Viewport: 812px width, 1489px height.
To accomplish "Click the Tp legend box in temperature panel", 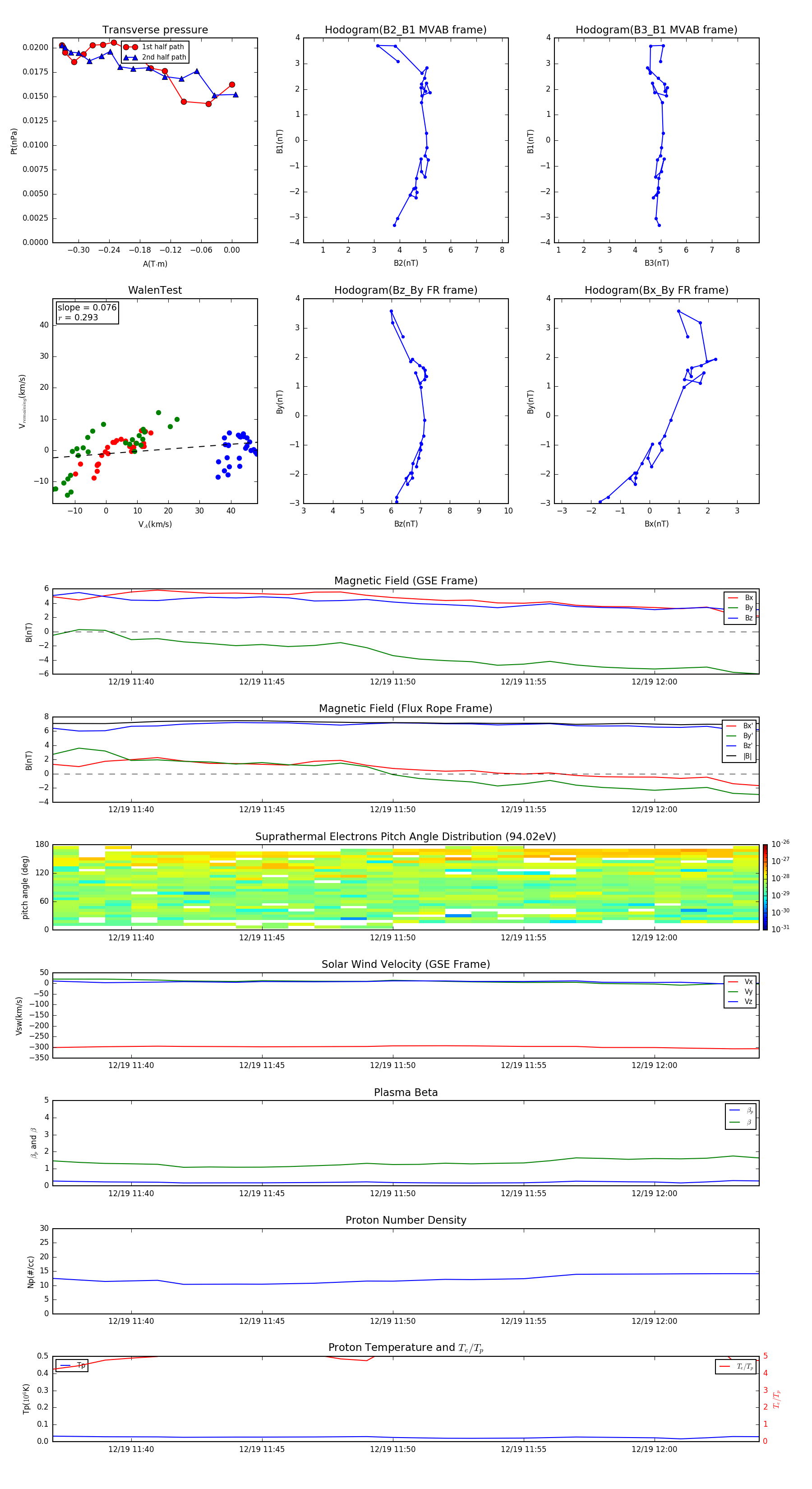I will 72,1365.
